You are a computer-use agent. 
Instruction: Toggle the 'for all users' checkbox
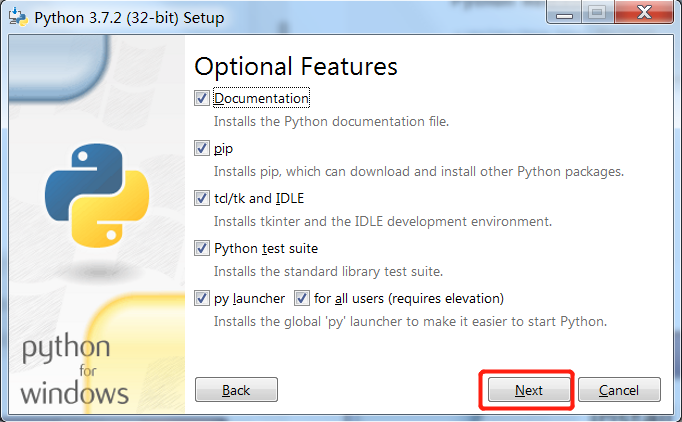click(x=301, y=298)
